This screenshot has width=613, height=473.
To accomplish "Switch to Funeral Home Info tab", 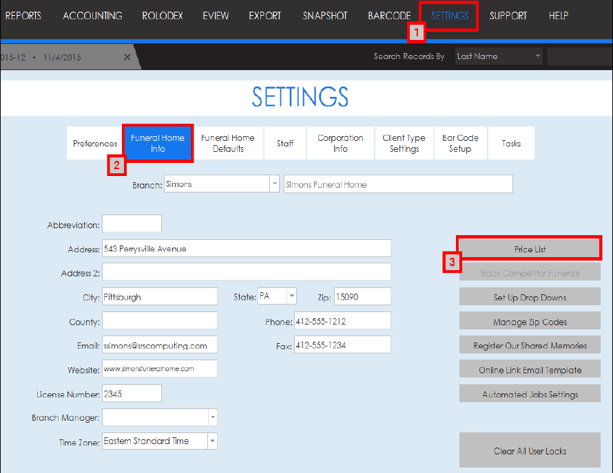I will click(155, 143).
